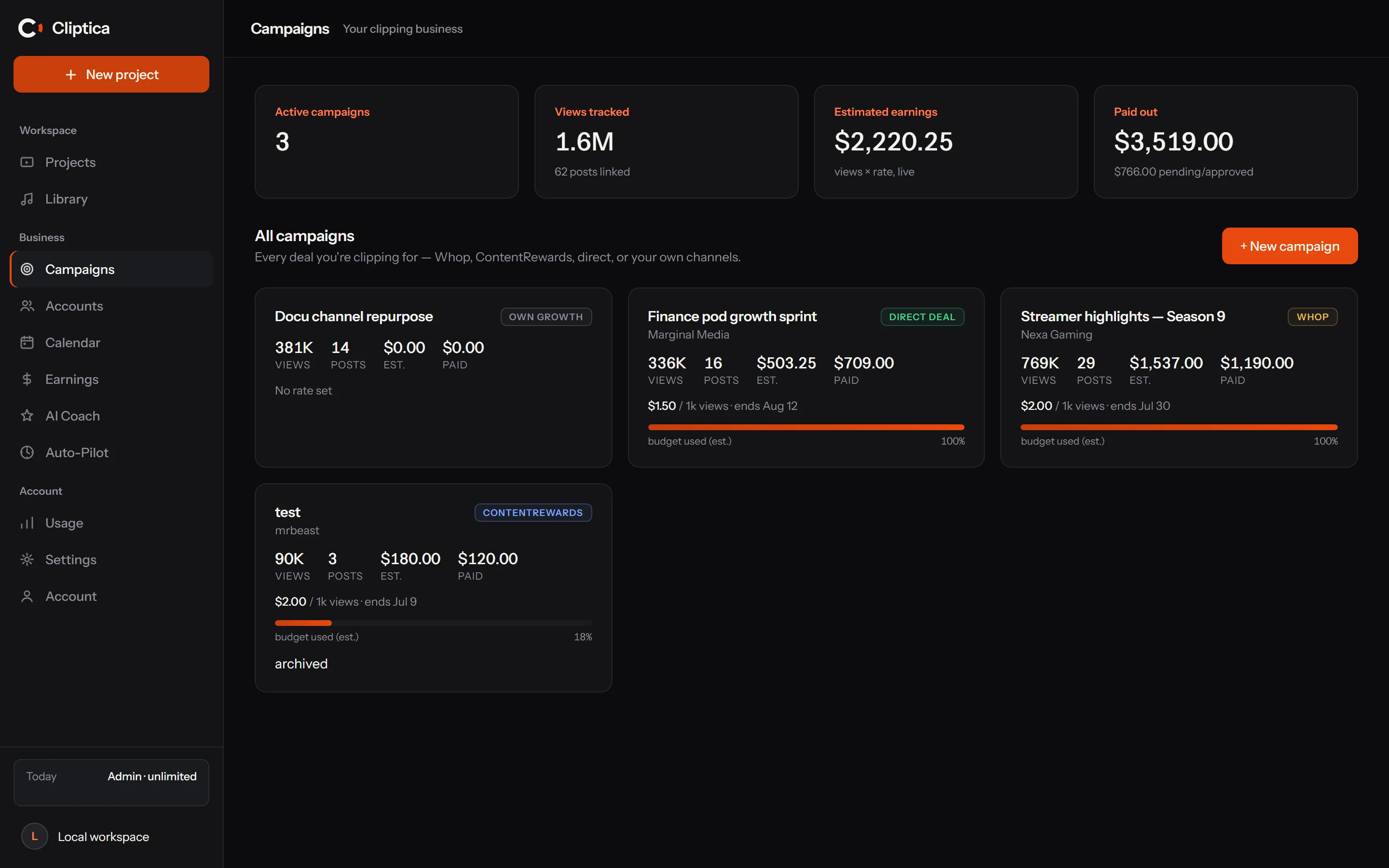
Task: Click the Active campaigns stat card
Action: pyautogui.click(x=386, y=142)
